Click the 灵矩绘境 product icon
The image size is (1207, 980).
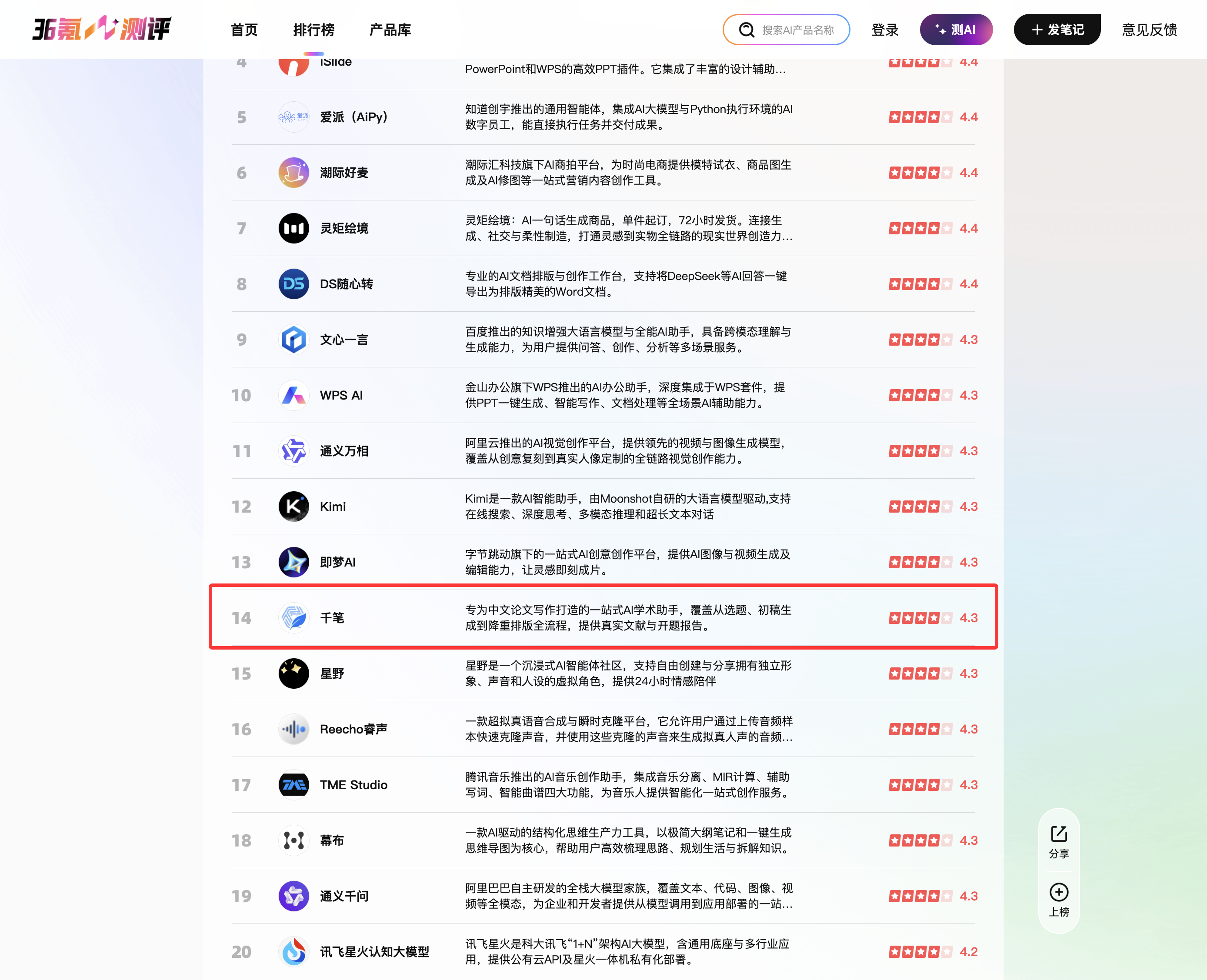293,228
